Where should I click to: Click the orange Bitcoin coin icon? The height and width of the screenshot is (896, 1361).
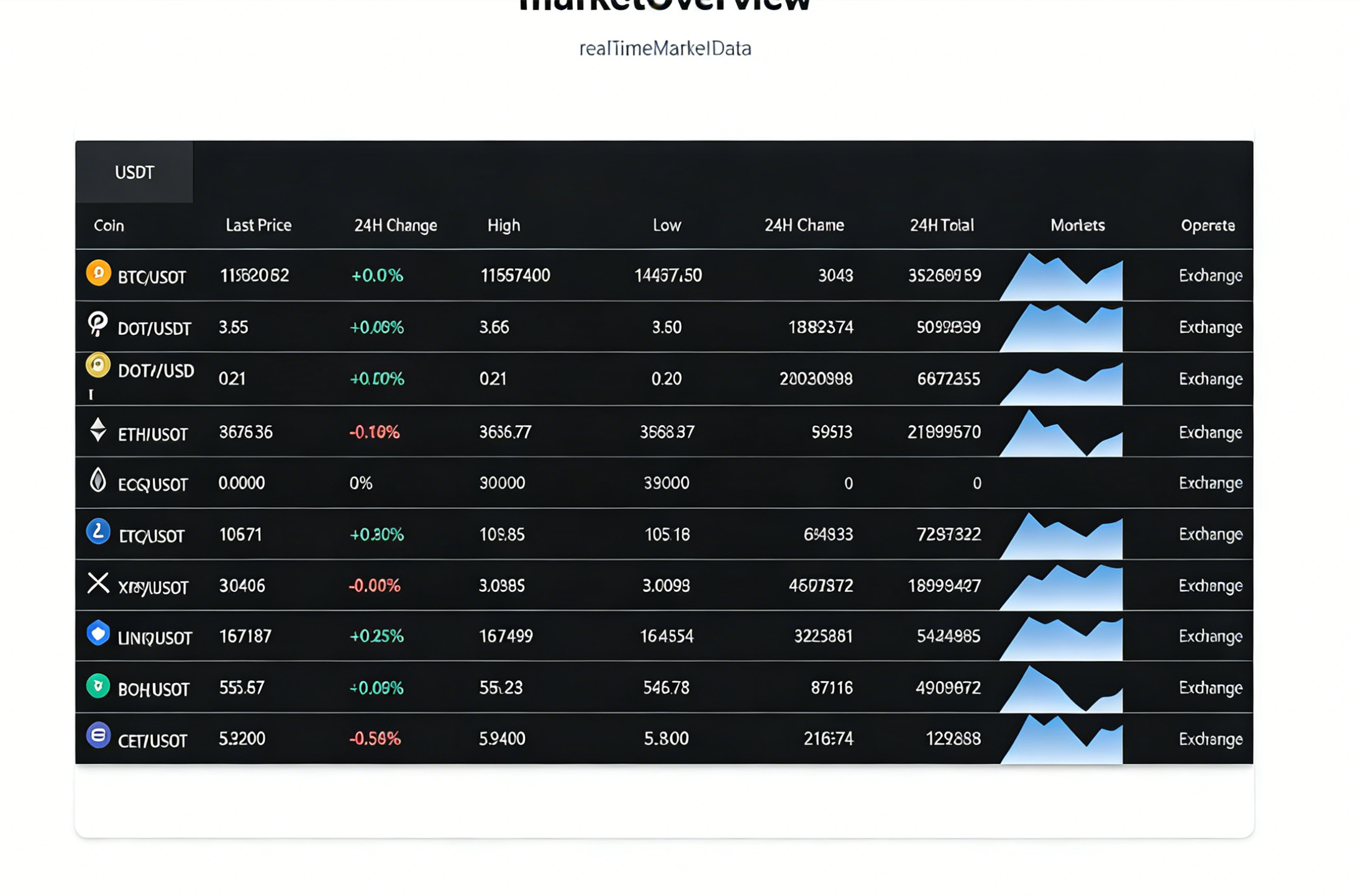[x=98, y=273]
